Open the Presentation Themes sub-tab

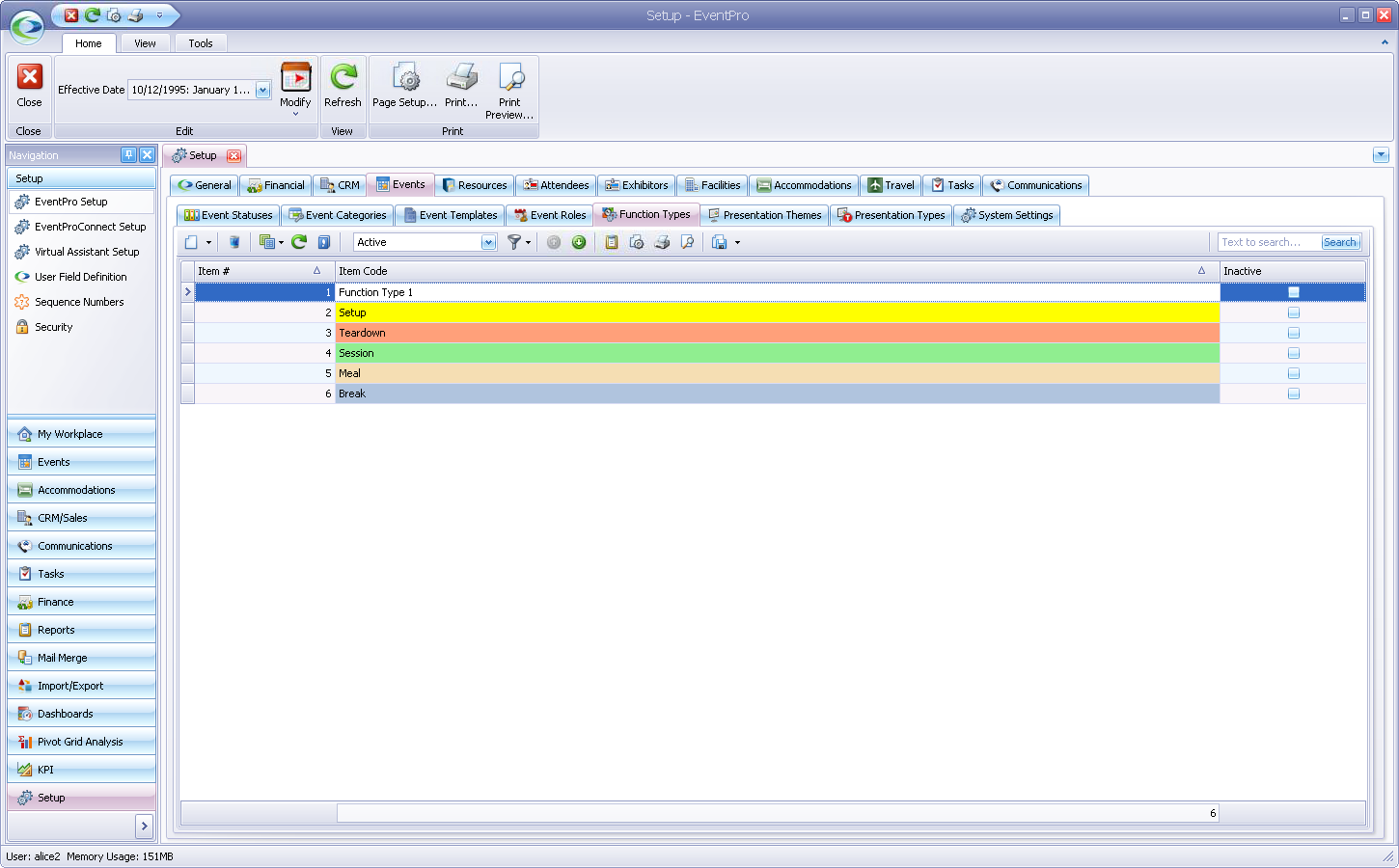point(764,215)
